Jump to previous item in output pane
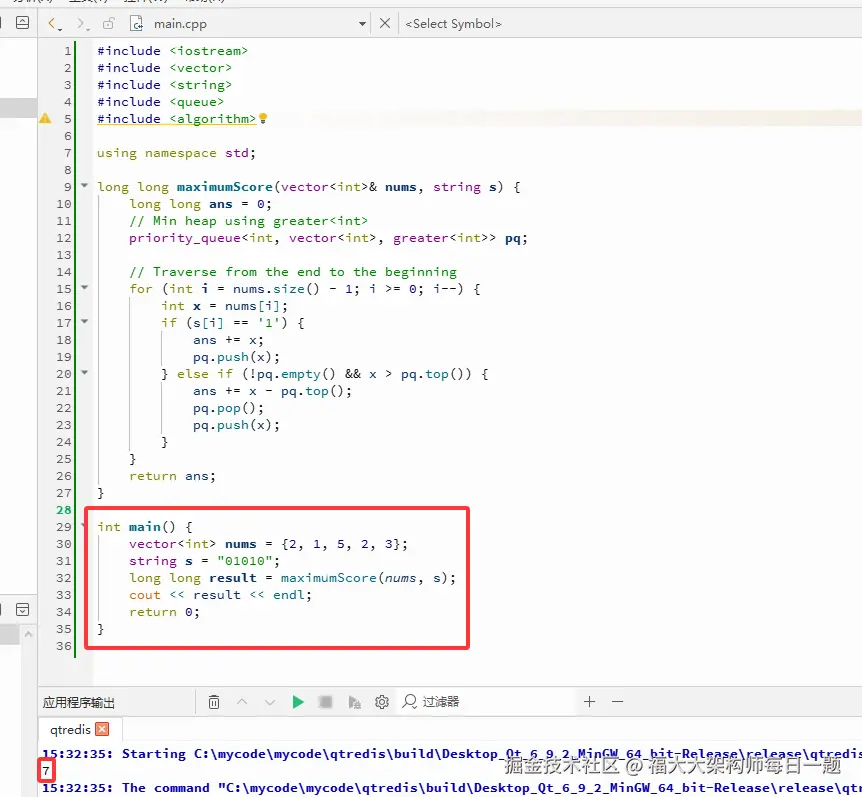Viewport: 862px width, 797px height. [x=242, y=702]
